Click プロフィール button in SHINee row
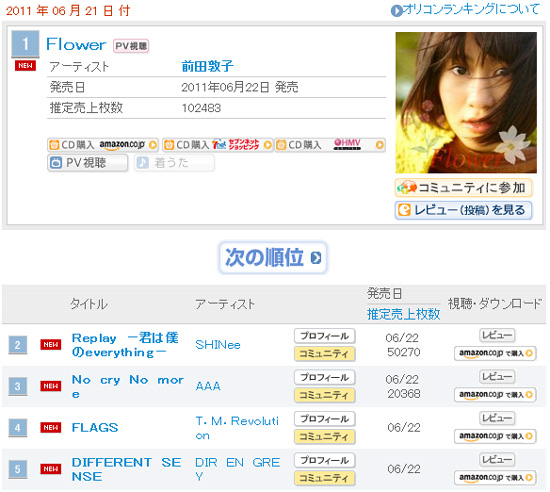The height and width of the screenshot is (492, 550). [x=325, y=336]
